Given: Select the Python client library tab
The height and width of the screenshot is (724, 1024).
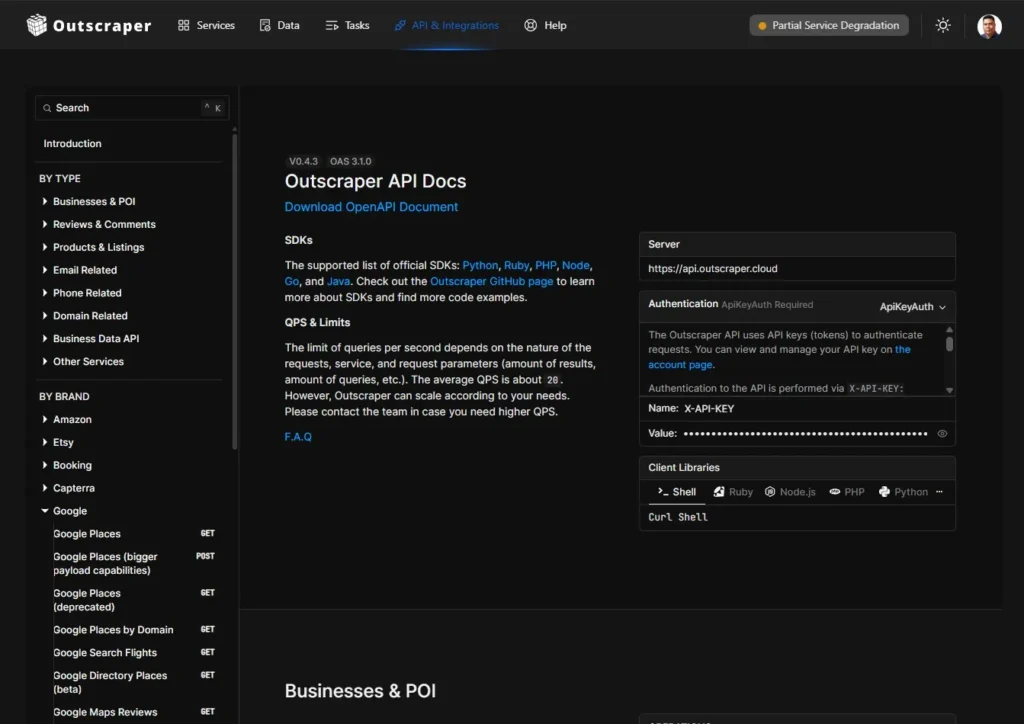Looking at the screenshot, I should click(903, 492).
